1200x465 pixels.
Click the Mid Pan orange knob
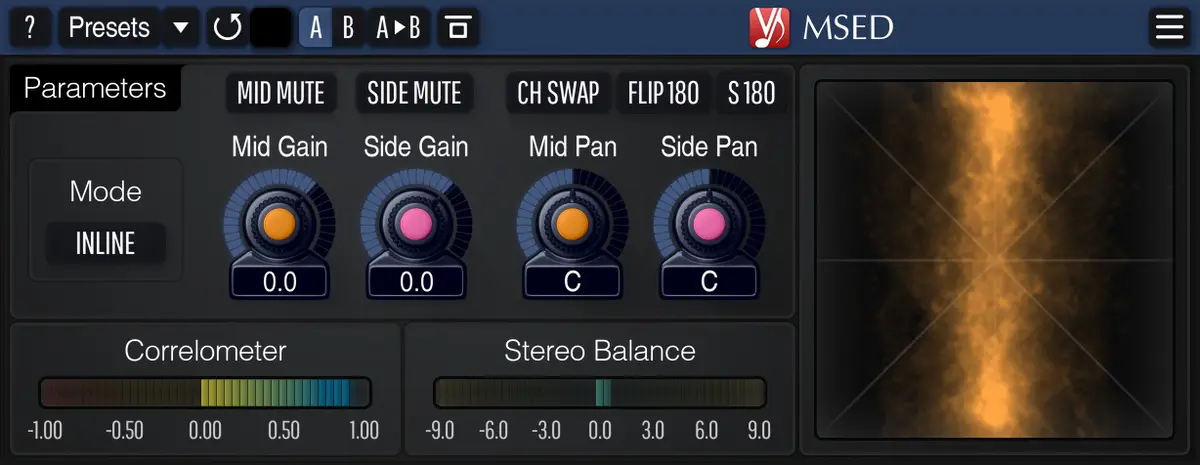coord(572,222)
